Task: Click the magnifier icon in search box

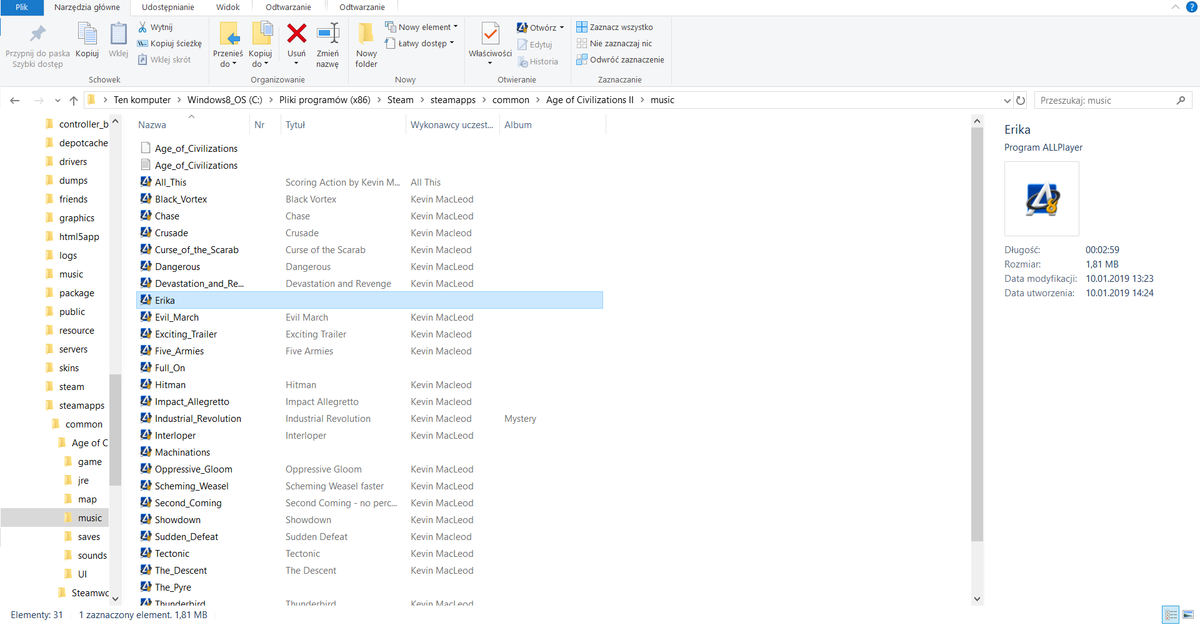Action: [1181, 100]
